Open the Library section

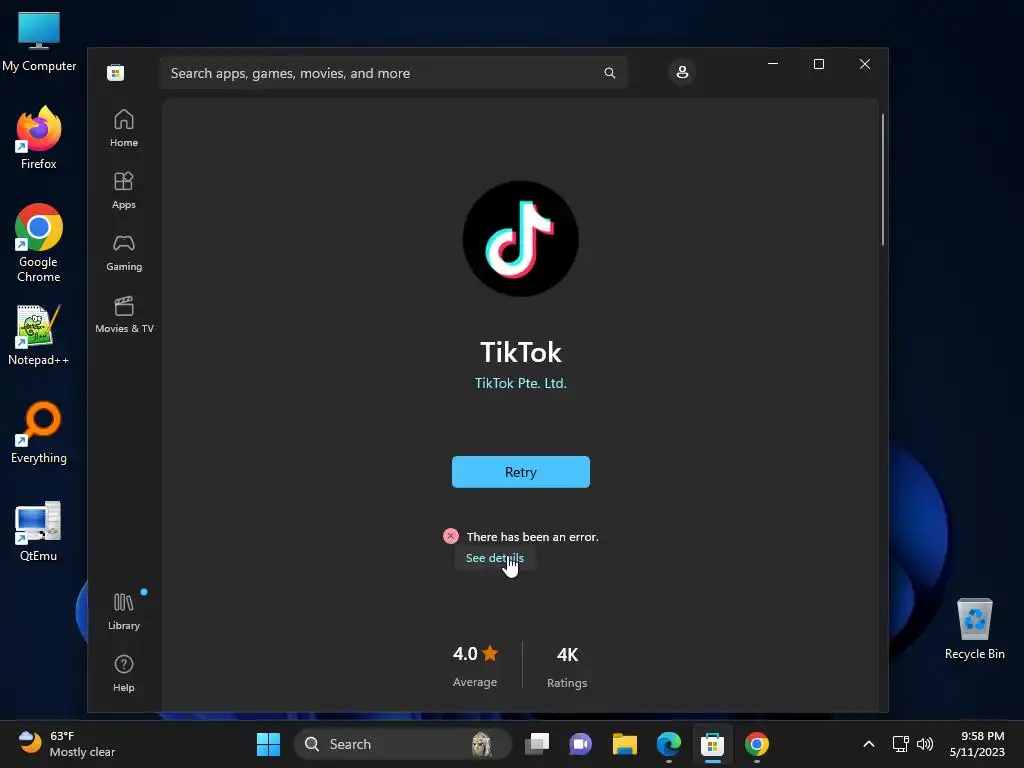click(123, 612)
